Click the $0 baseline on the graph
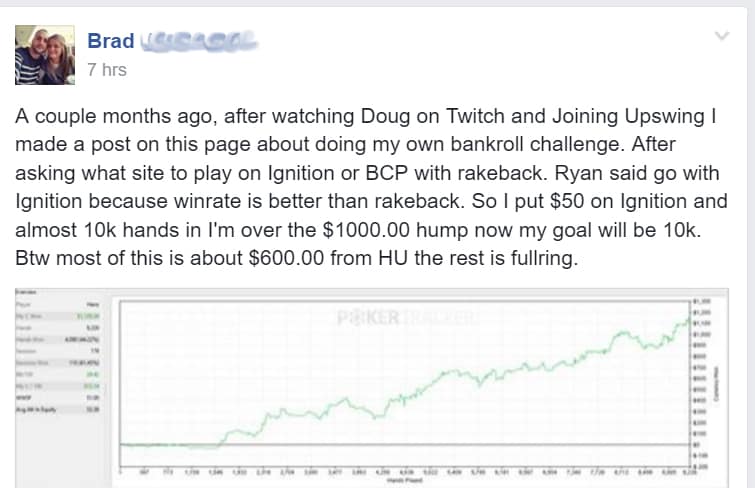The height and width of the screenshot is (488, 755). pyautogui.click(x=404, y=445)
